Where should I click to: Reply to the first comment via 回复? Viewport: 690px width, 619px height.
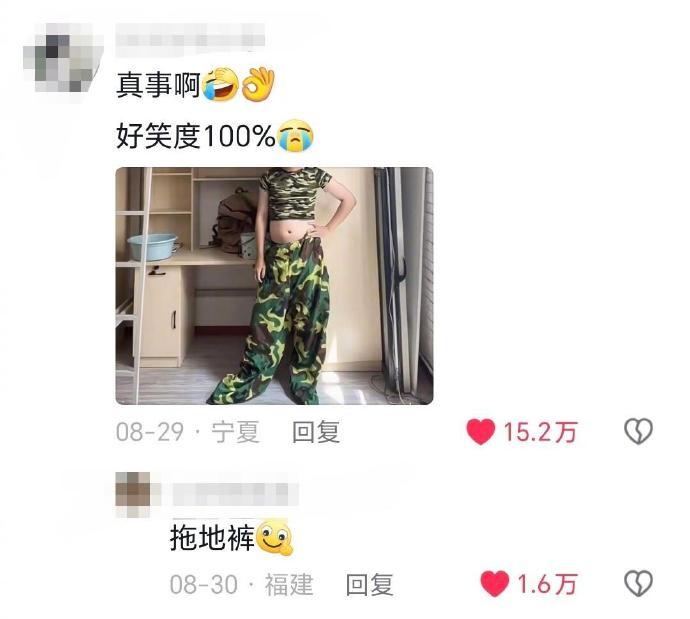point(316,432)
